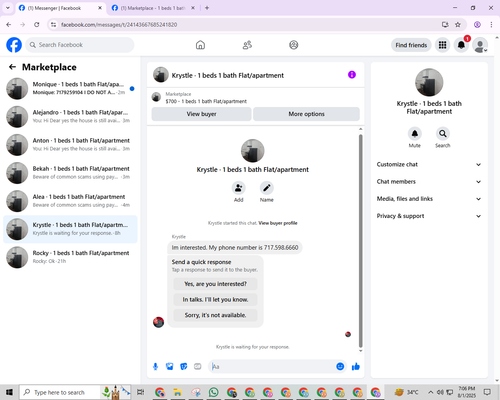Open File Explorer from the taskbar
This screenshot has width=500, height=400.
point(177,392)
